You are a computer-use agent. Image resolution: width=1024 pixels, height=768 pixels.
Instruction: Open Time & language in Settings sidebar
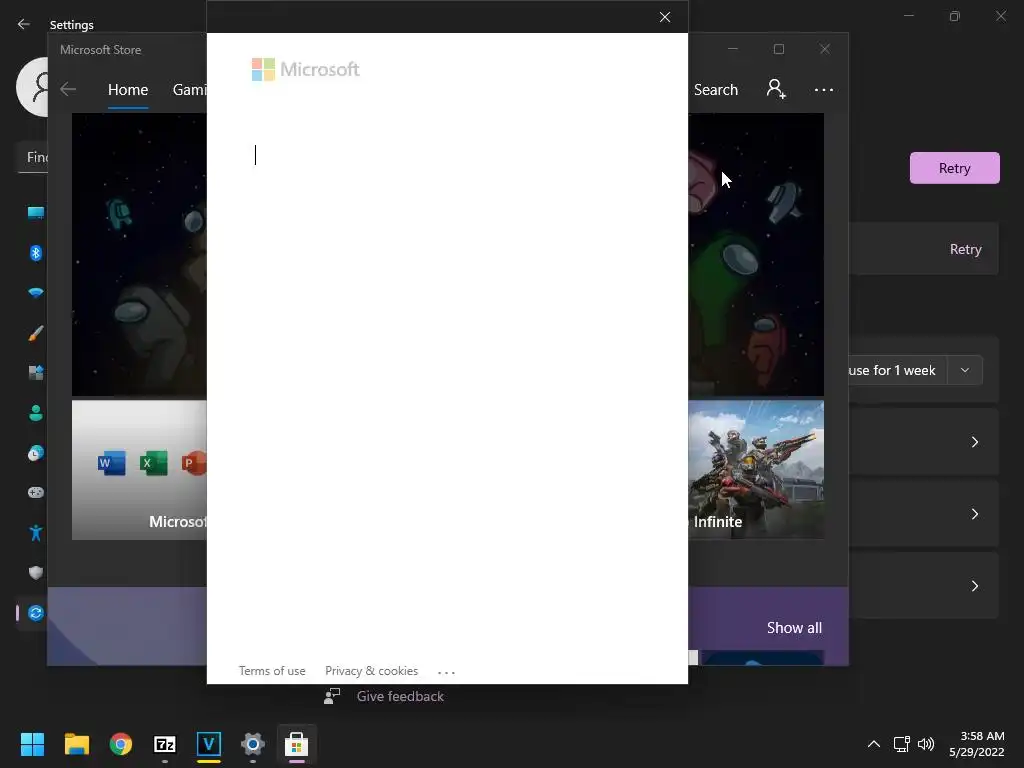(x=35, y=453)
